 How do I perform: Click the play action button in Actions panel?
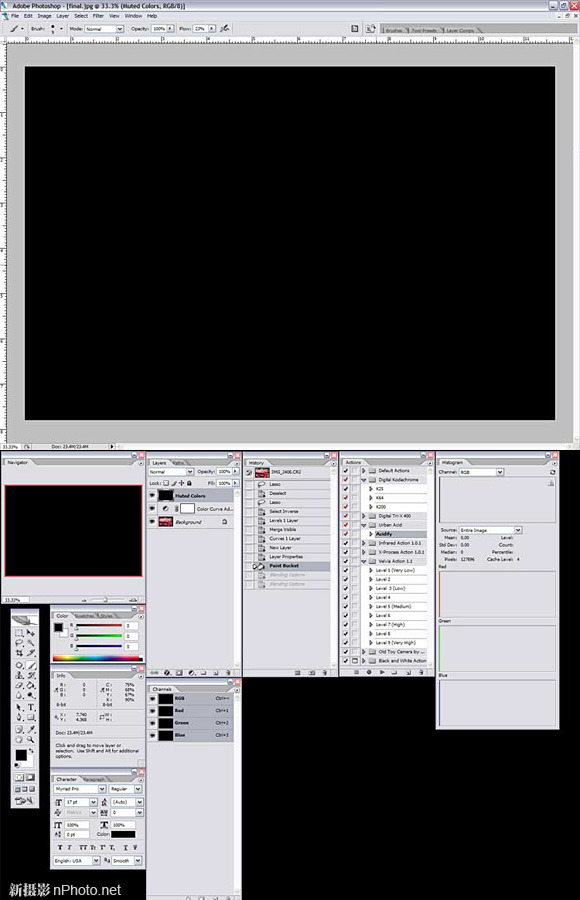(382, 672)
